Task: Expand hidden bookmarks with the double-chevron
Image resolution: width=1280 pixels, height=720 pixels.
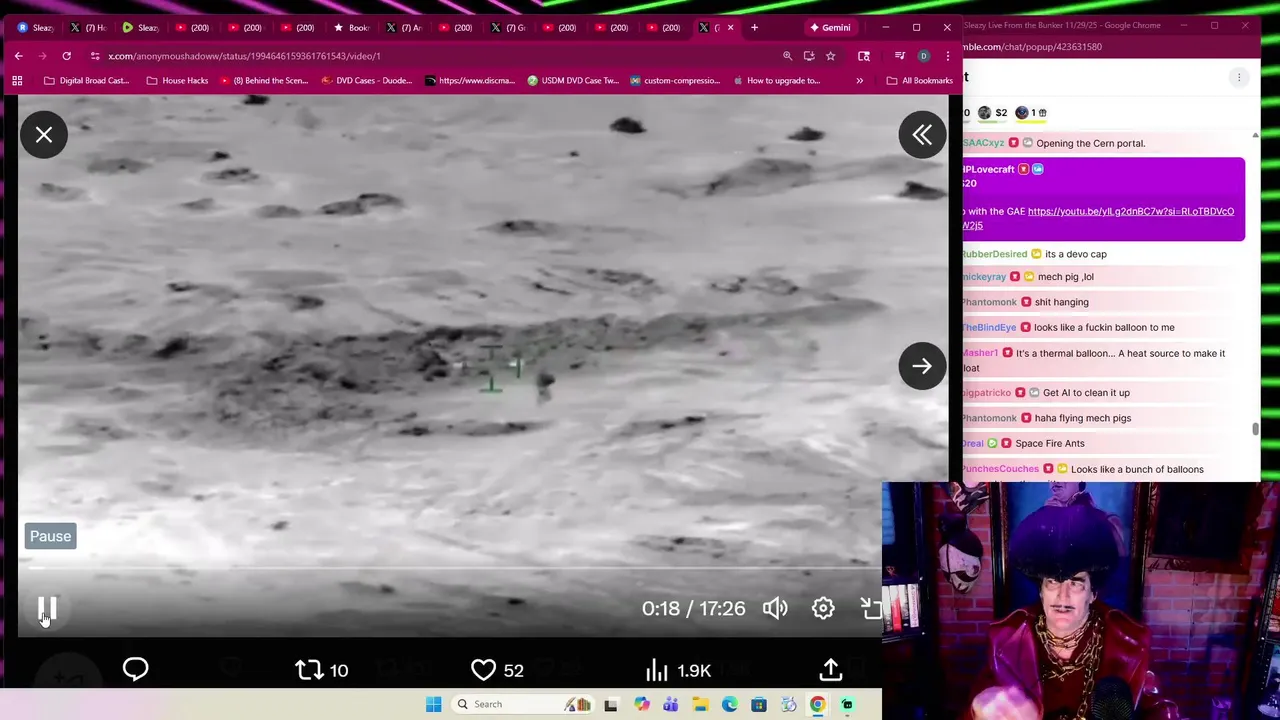Action: click(x=859, y=81)
